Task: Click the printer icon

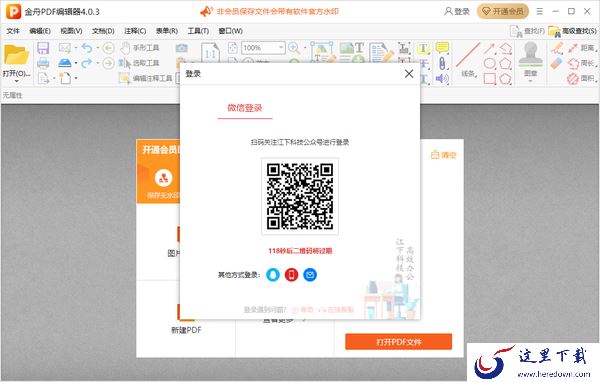Action: point(43,63)
